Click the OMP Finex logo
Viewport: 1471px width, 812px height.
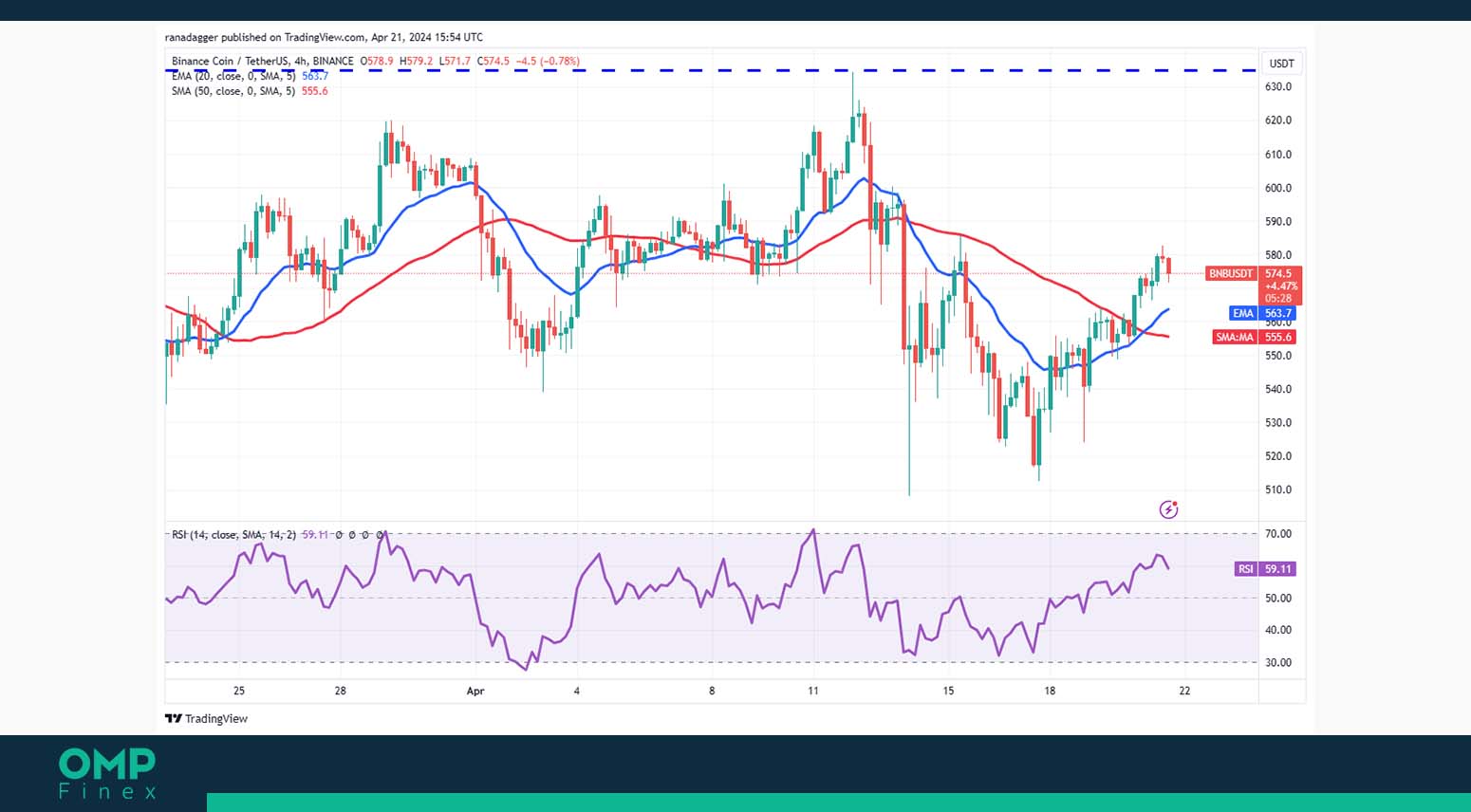tap(107, 774)
